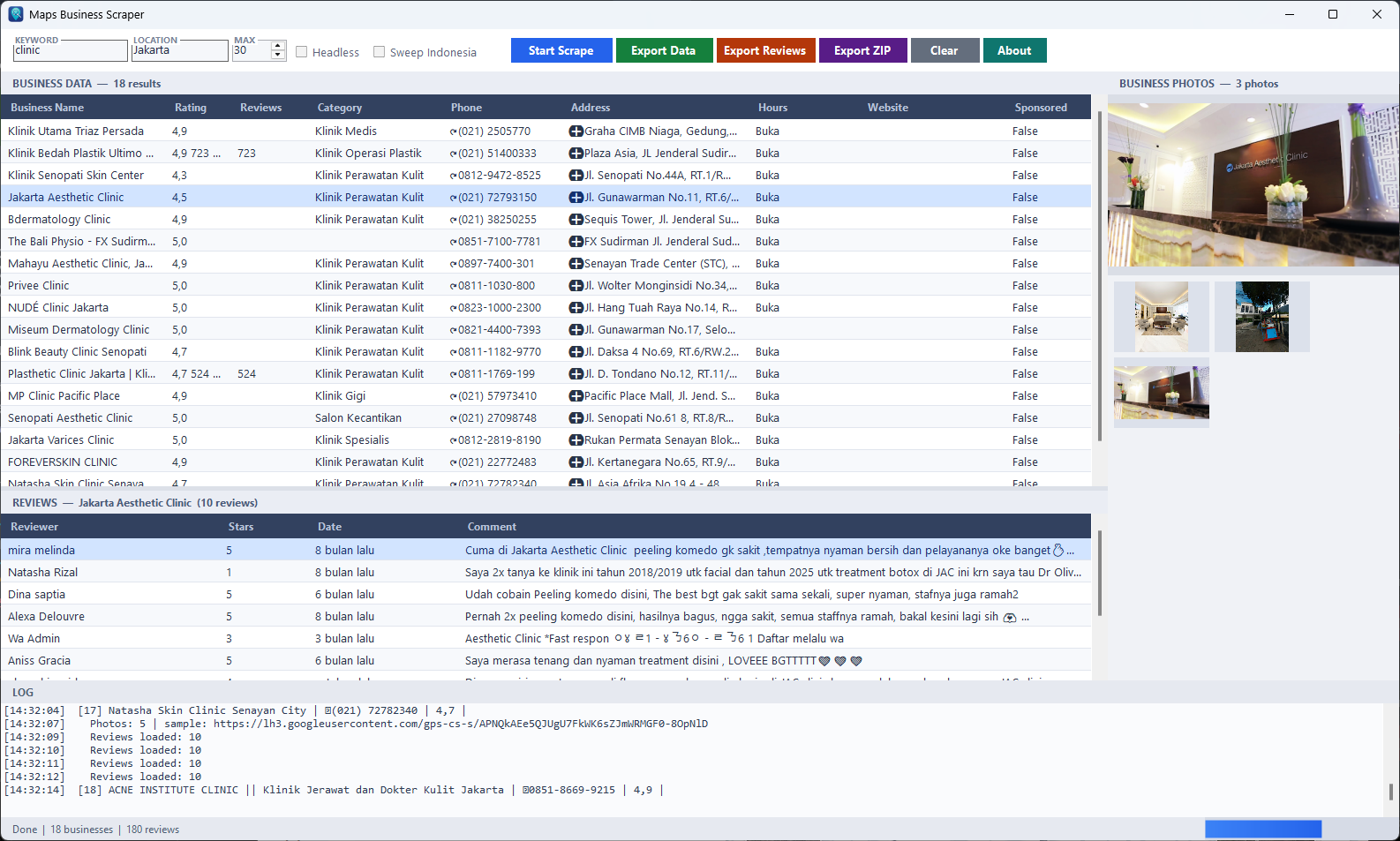Select the Jakarta Varices Clinic row
The width and height of the screenshot is (1400, 841).
(x=546, y=439)
